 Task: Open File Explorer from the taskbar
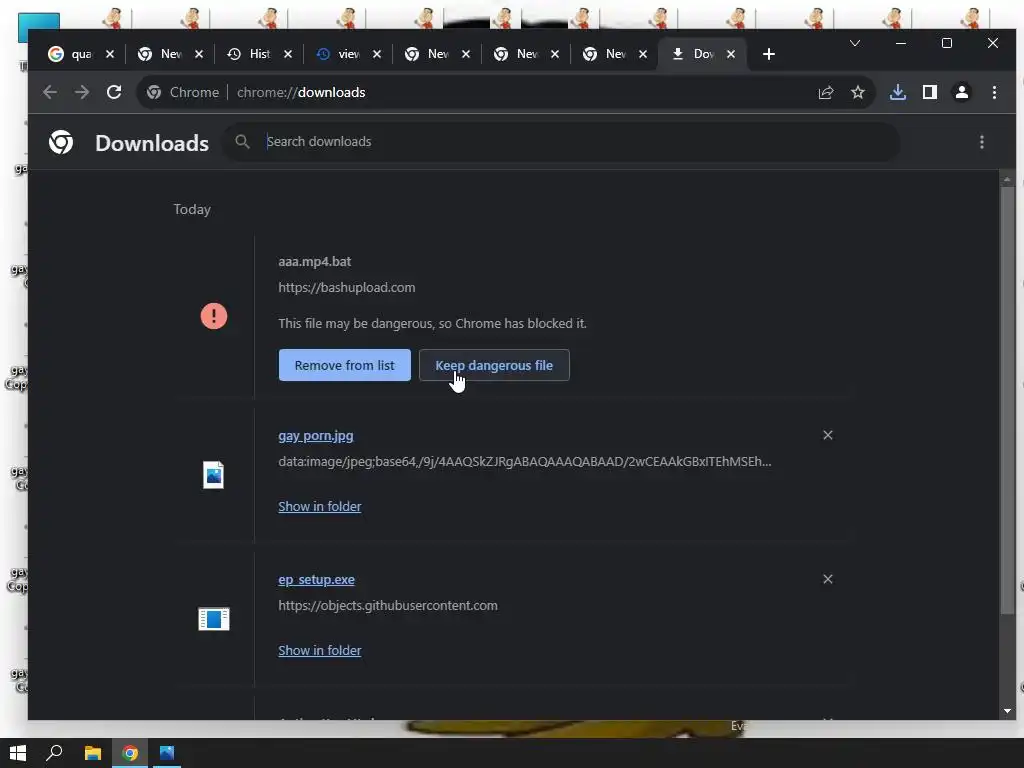[x=93, y=753]
